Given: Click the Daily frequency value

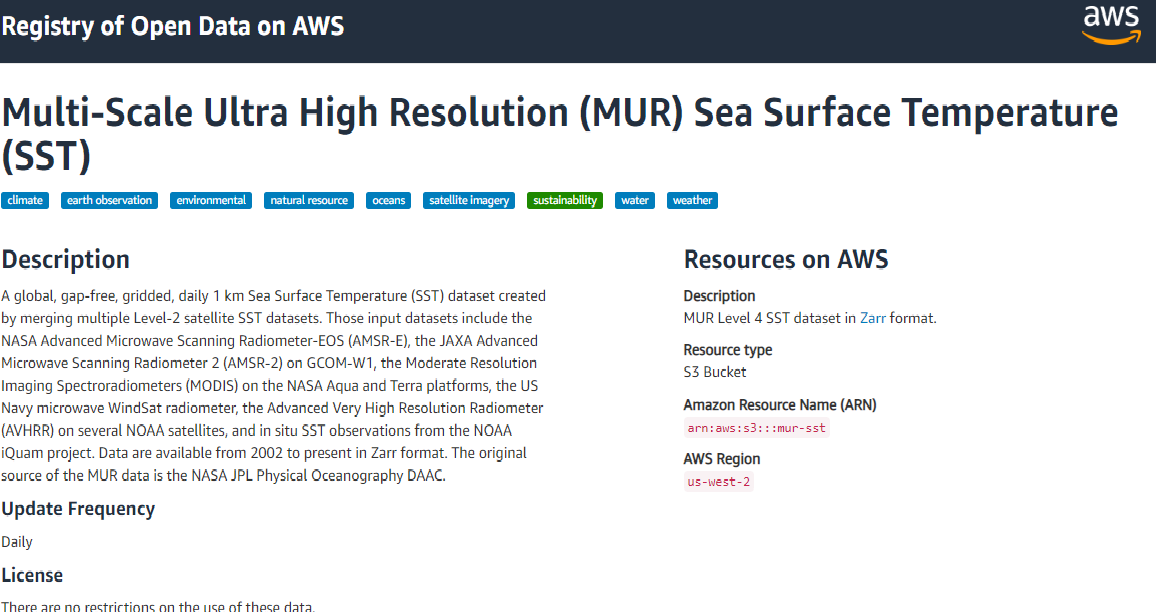Looking at the screenshot, I should click(x=17, y=542).
